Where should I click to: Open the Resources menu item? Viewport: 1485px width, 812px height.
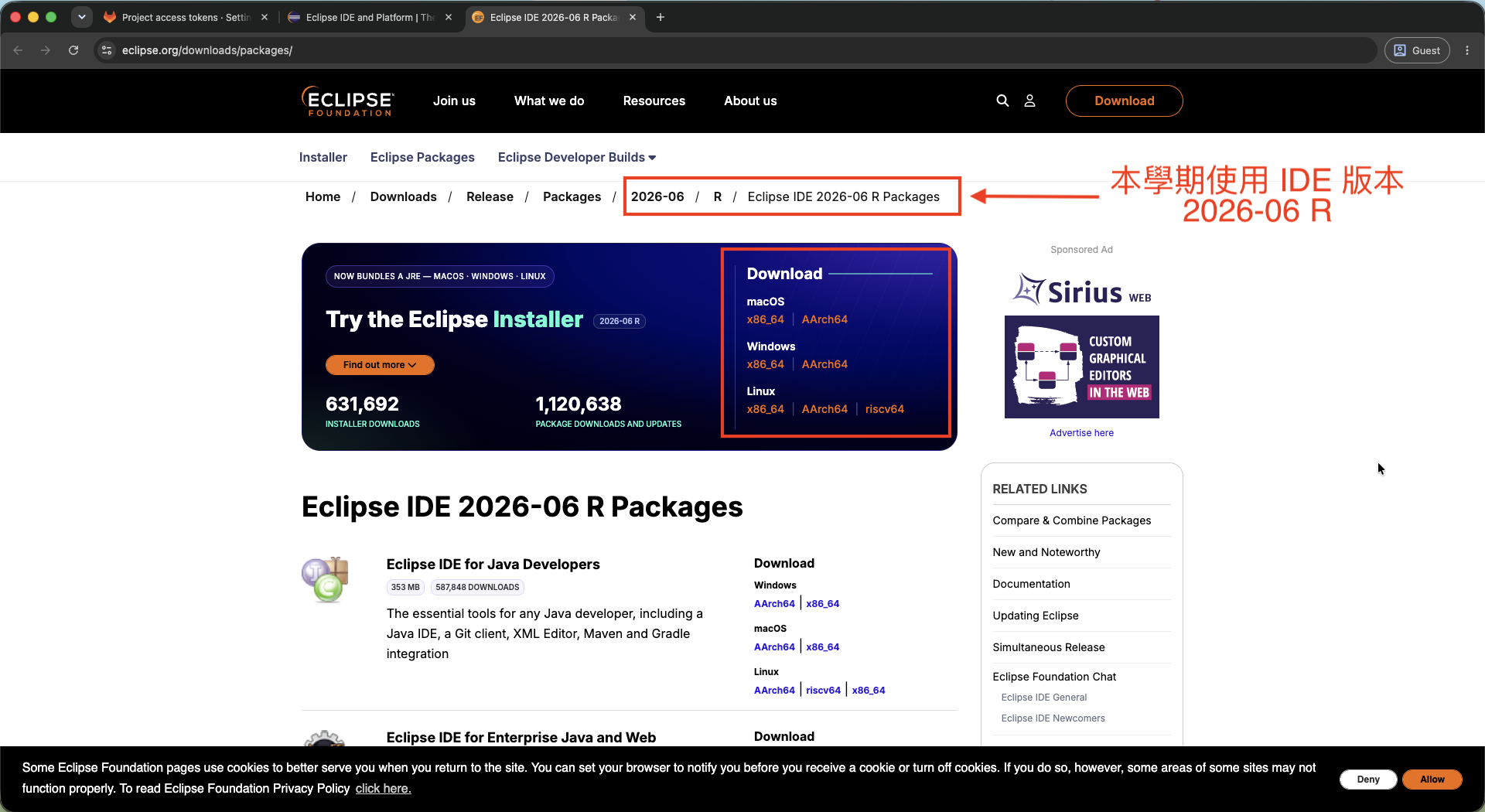tap(654, 101)
